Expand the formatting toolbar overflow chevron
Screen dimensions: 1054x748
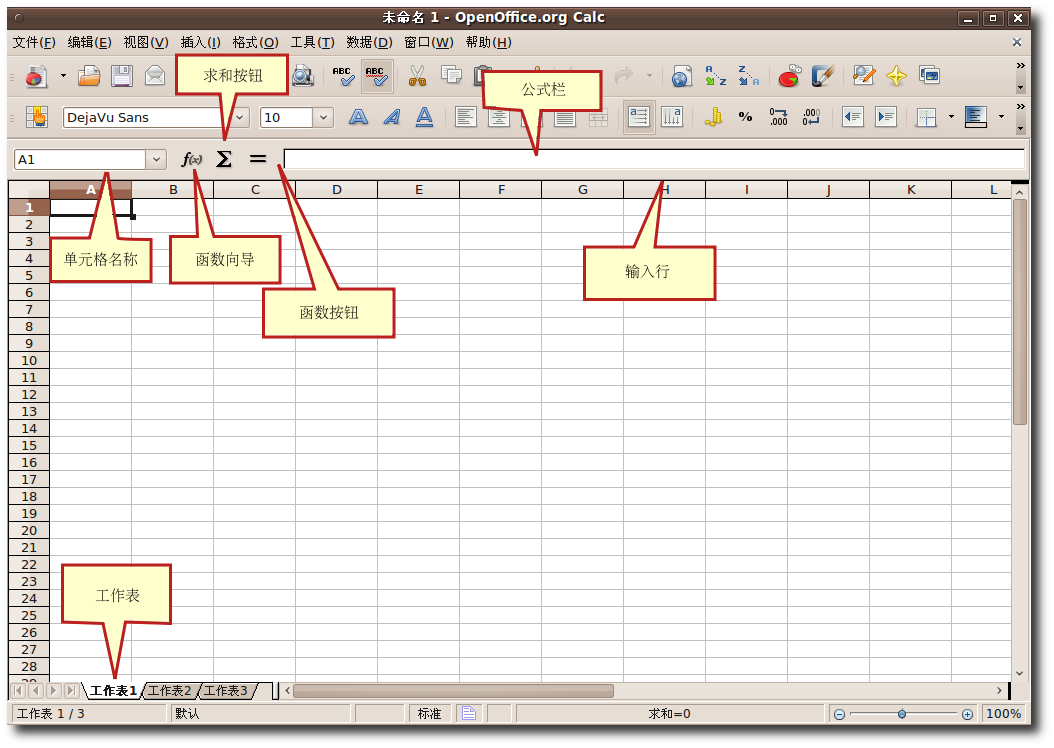pos(1020,107)
